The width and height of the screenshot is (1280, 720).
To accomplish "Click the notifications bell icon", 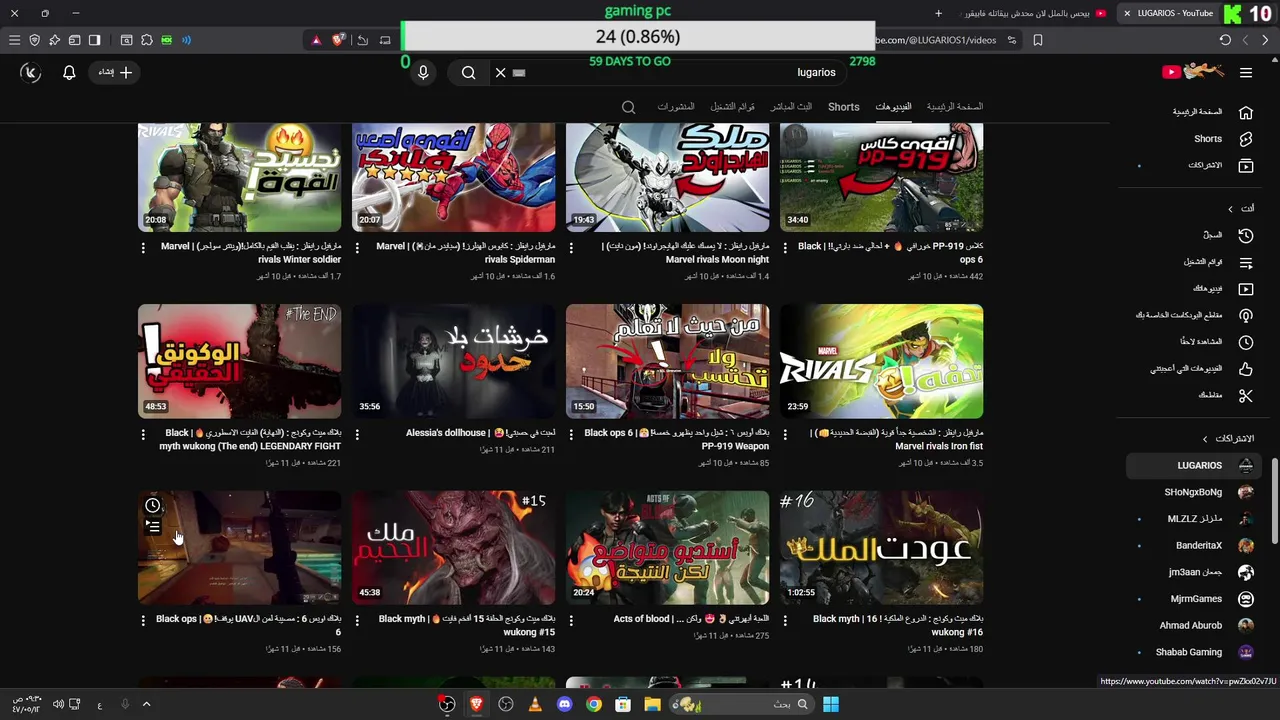I will (x=69, y=72).
